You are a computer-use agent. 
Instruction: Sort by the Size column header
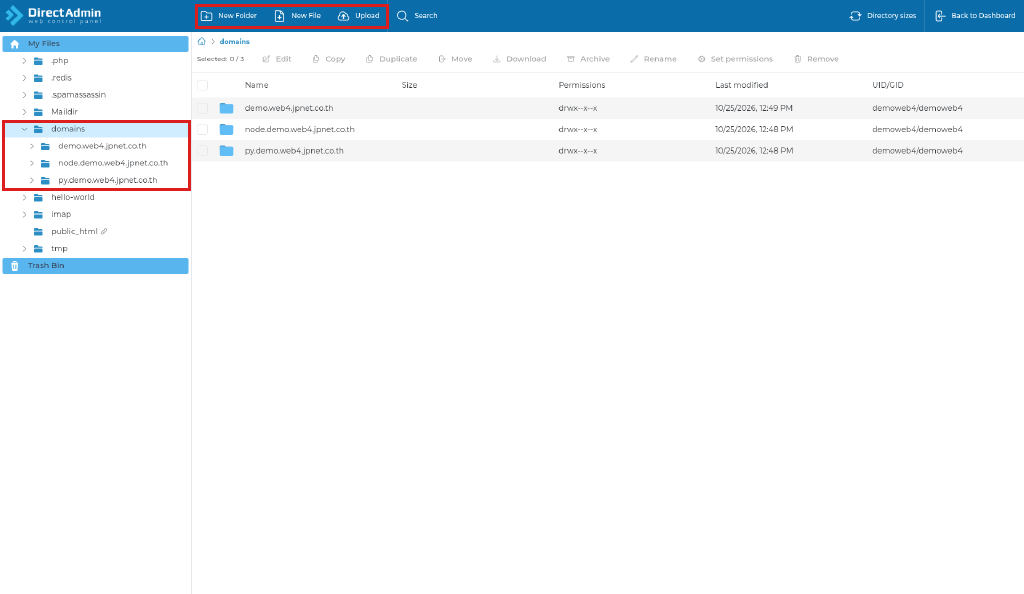tap(409, 86)
